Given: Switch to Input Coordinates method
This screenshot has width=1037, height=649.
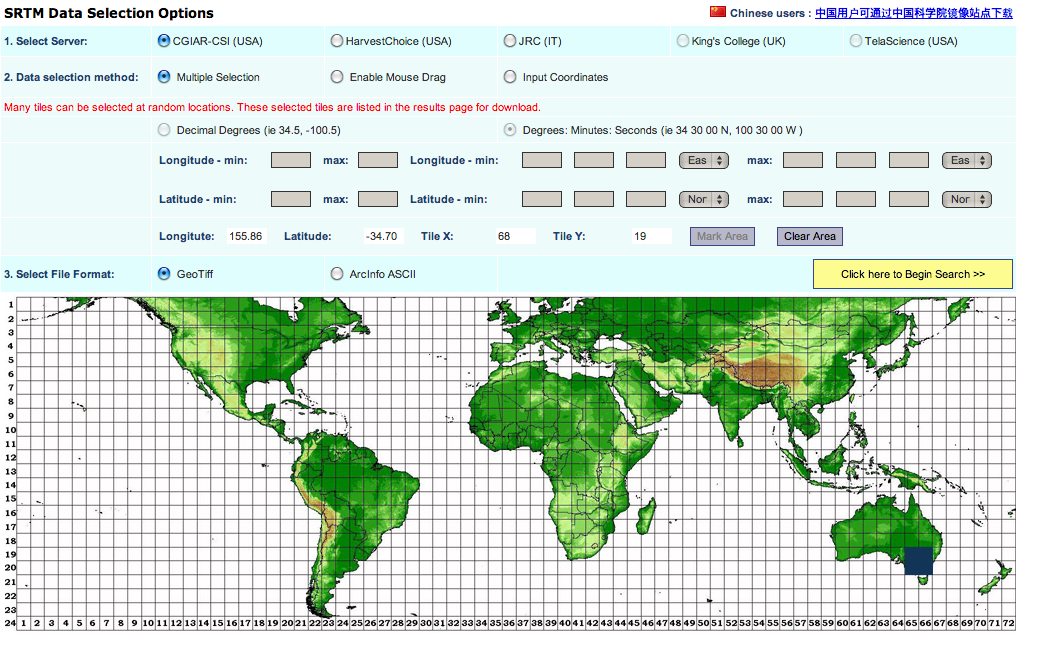Looking at the screenshot, I should [510, 77].
